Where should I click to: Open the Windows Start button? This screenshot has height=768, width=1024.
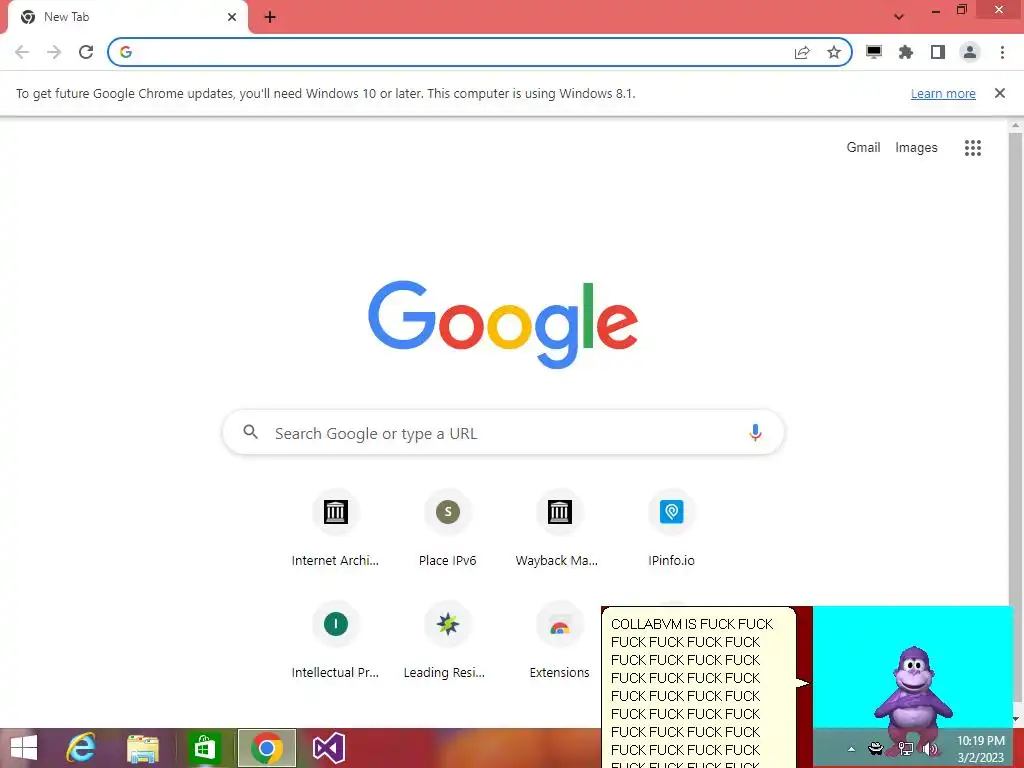point(24,748)
